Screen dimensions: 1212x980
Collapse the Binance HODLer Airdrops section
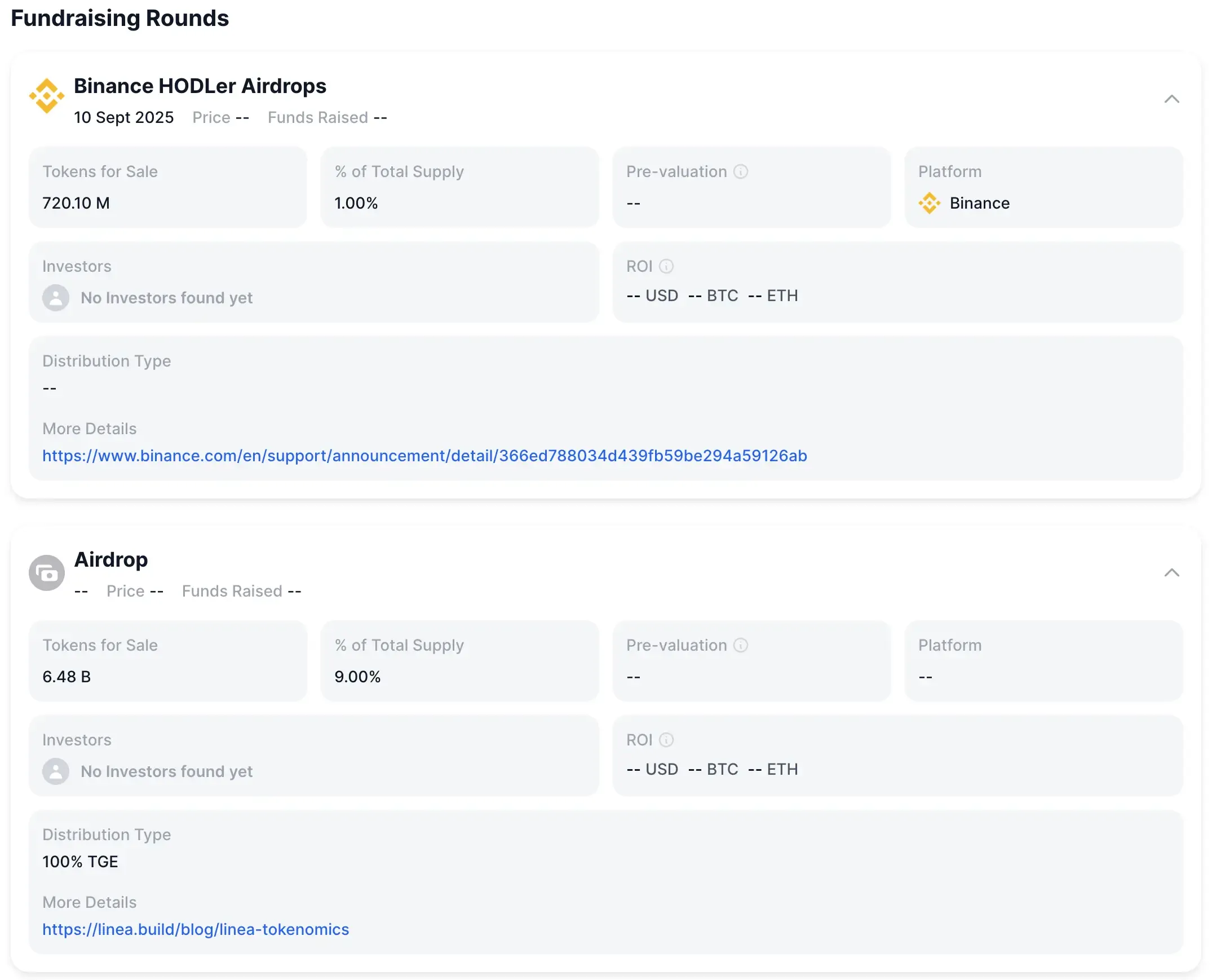1171,99
